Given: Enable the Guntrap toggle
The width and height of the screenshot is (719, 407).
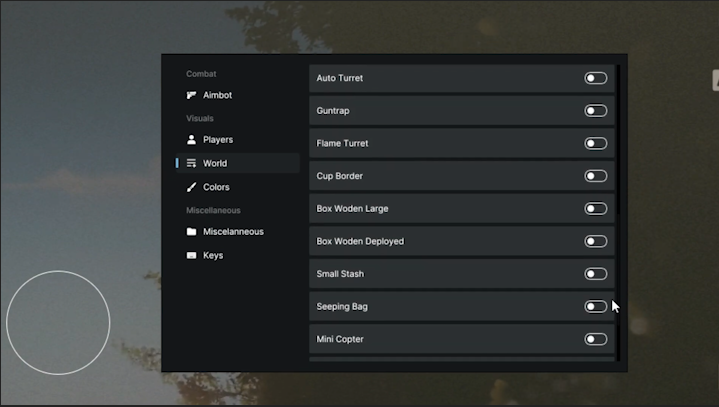Looking at the screenshot, I should point(595,111).
